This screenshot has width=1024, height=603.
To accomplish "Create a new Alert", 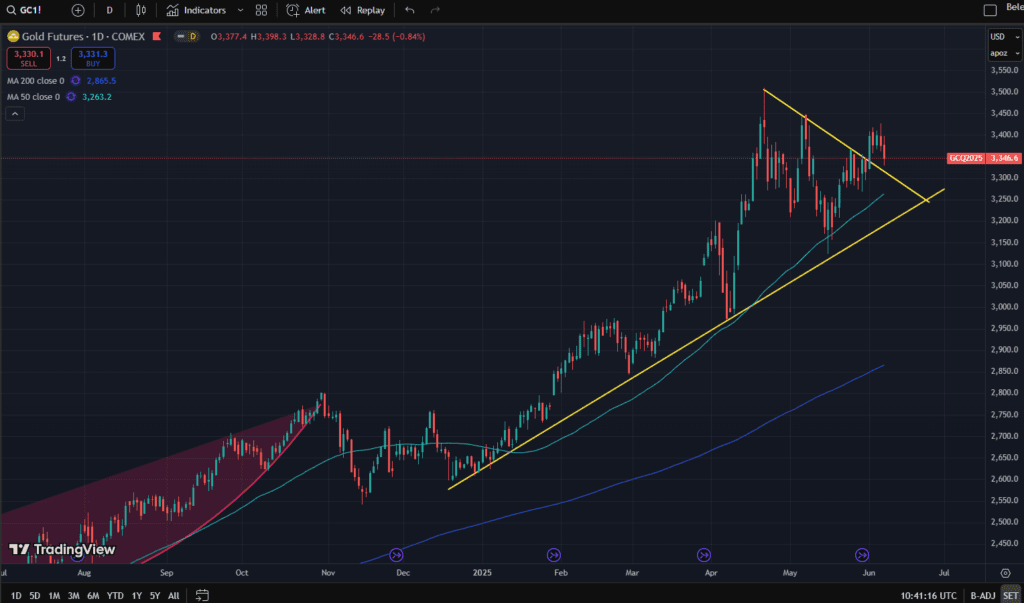I will point(306,10).
